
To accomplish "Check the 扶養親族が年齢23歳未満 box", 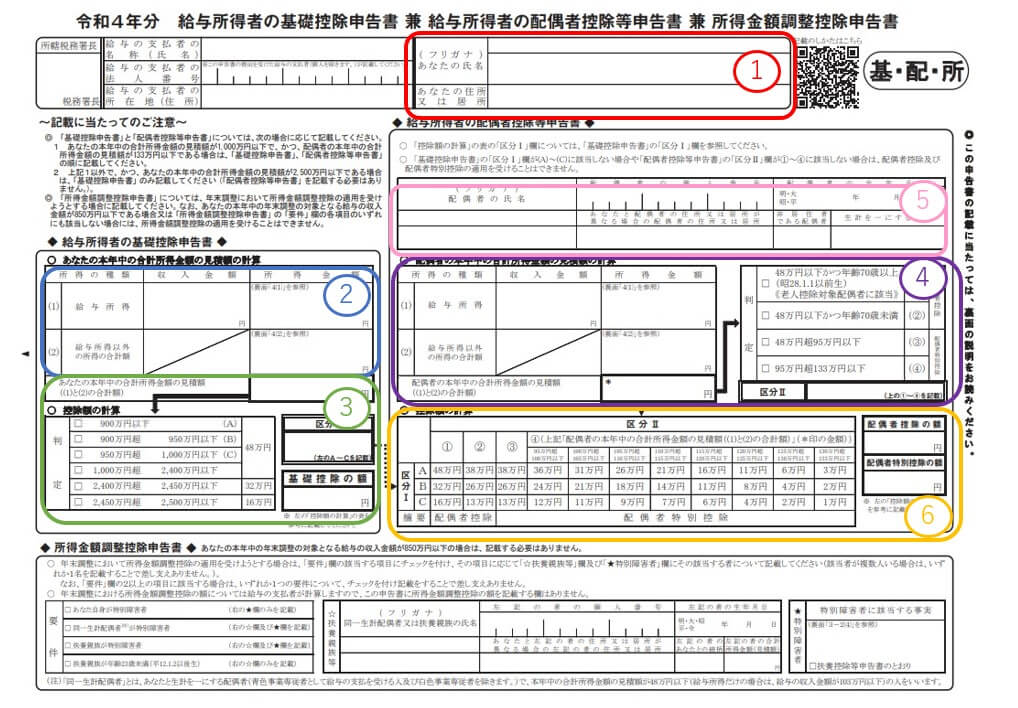I will 67,664.
